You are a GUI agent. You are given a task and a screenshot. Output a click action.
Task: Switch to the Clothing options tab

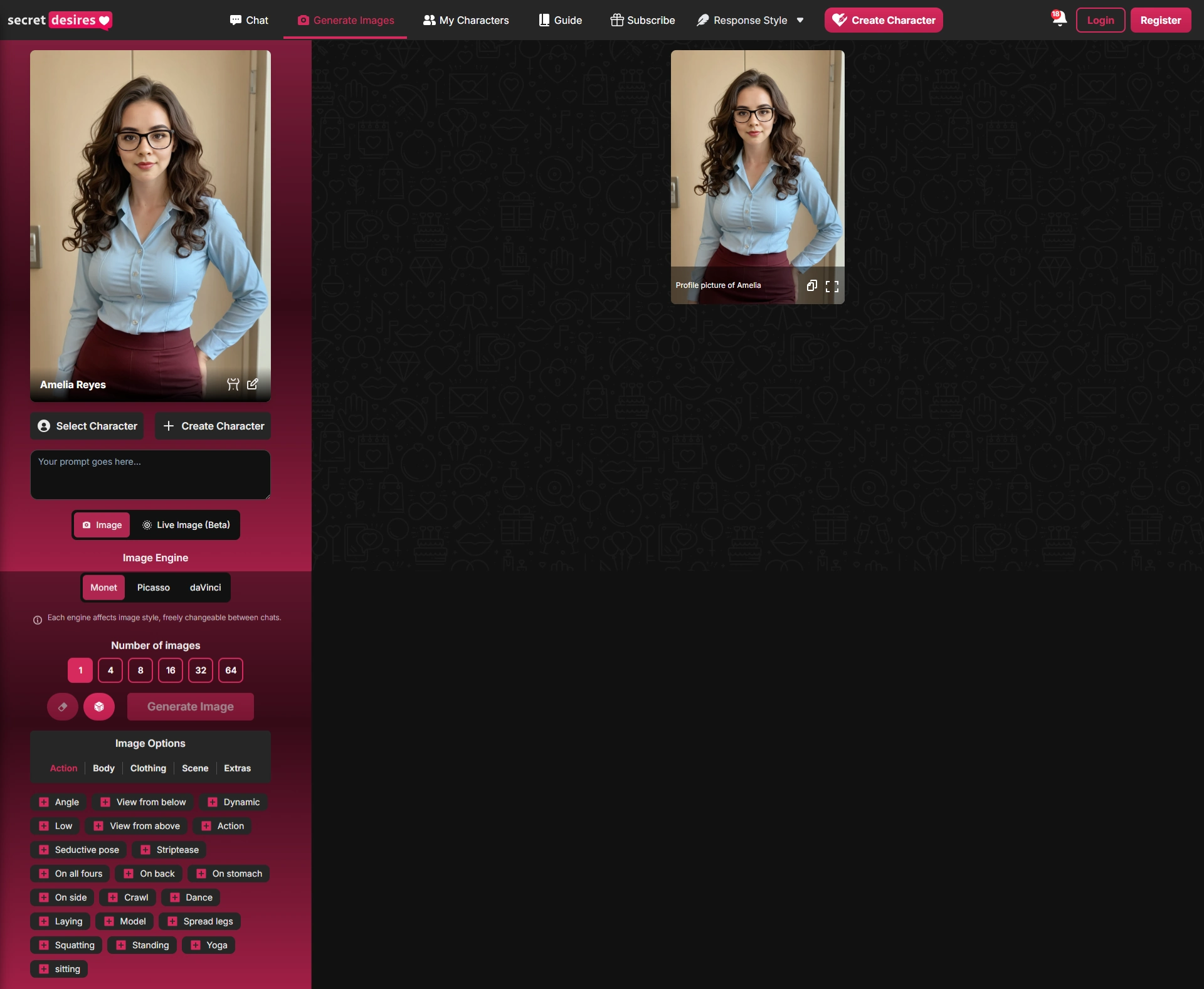[x=148, y=768]
